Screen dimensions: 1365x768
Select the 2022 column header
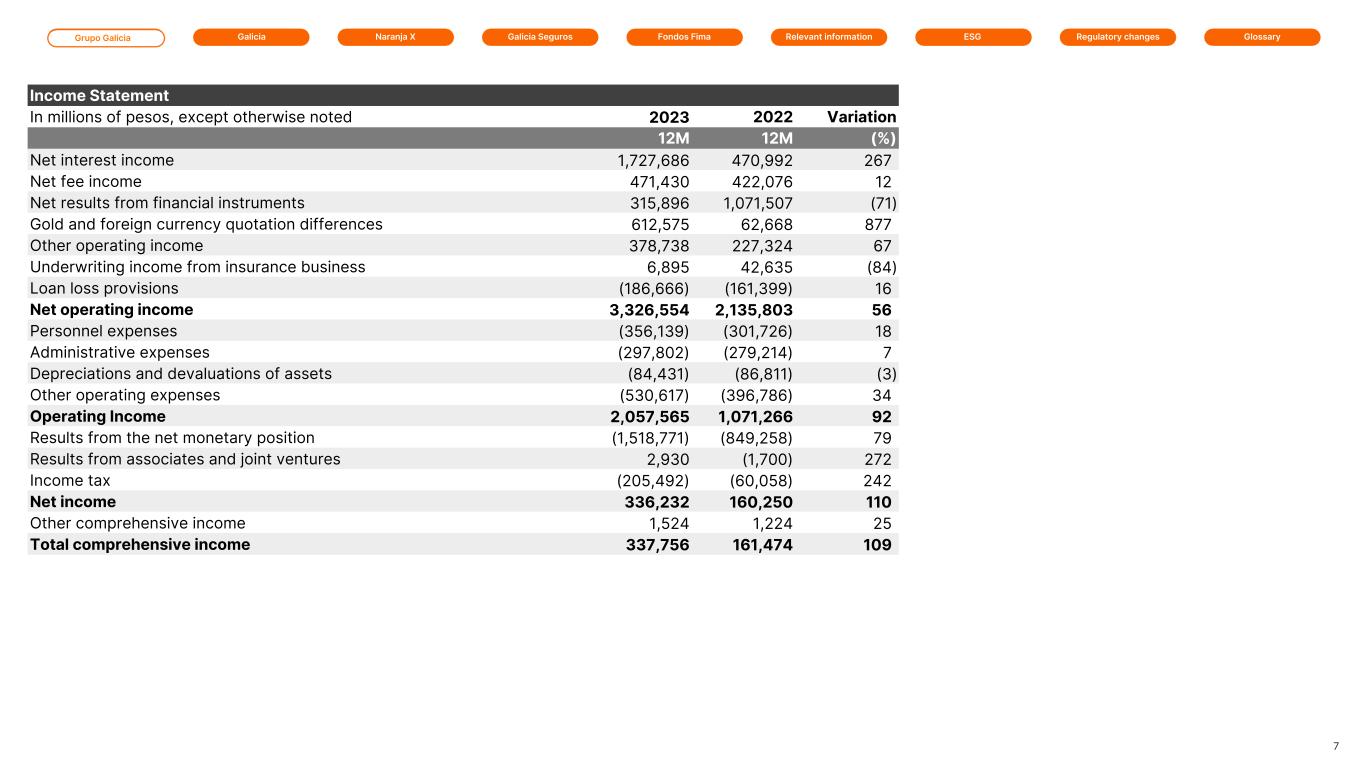tap(772, 117)
